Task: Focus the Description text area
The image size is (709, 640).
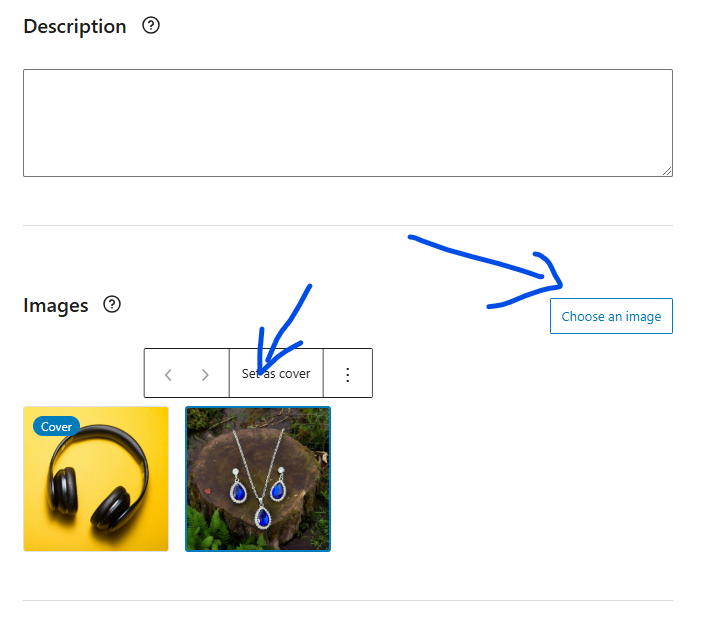Action: (x=347, y=122)
